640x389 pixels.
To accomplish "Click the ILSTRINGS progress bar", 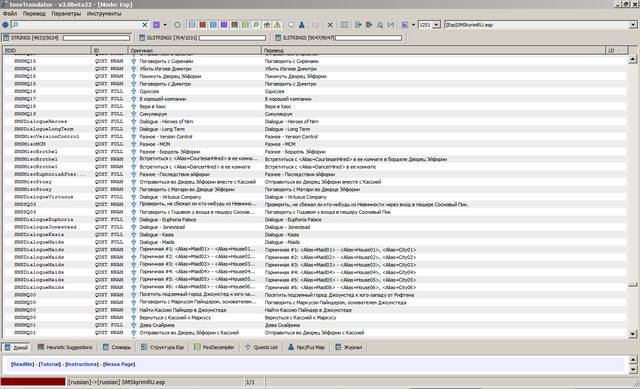I will tap(369, 38).
